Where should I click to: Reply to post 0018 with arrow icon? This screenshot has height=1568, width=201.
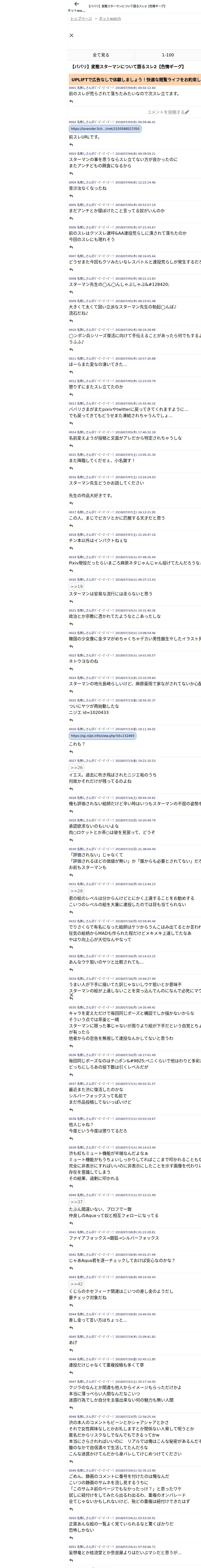(71, 549)
